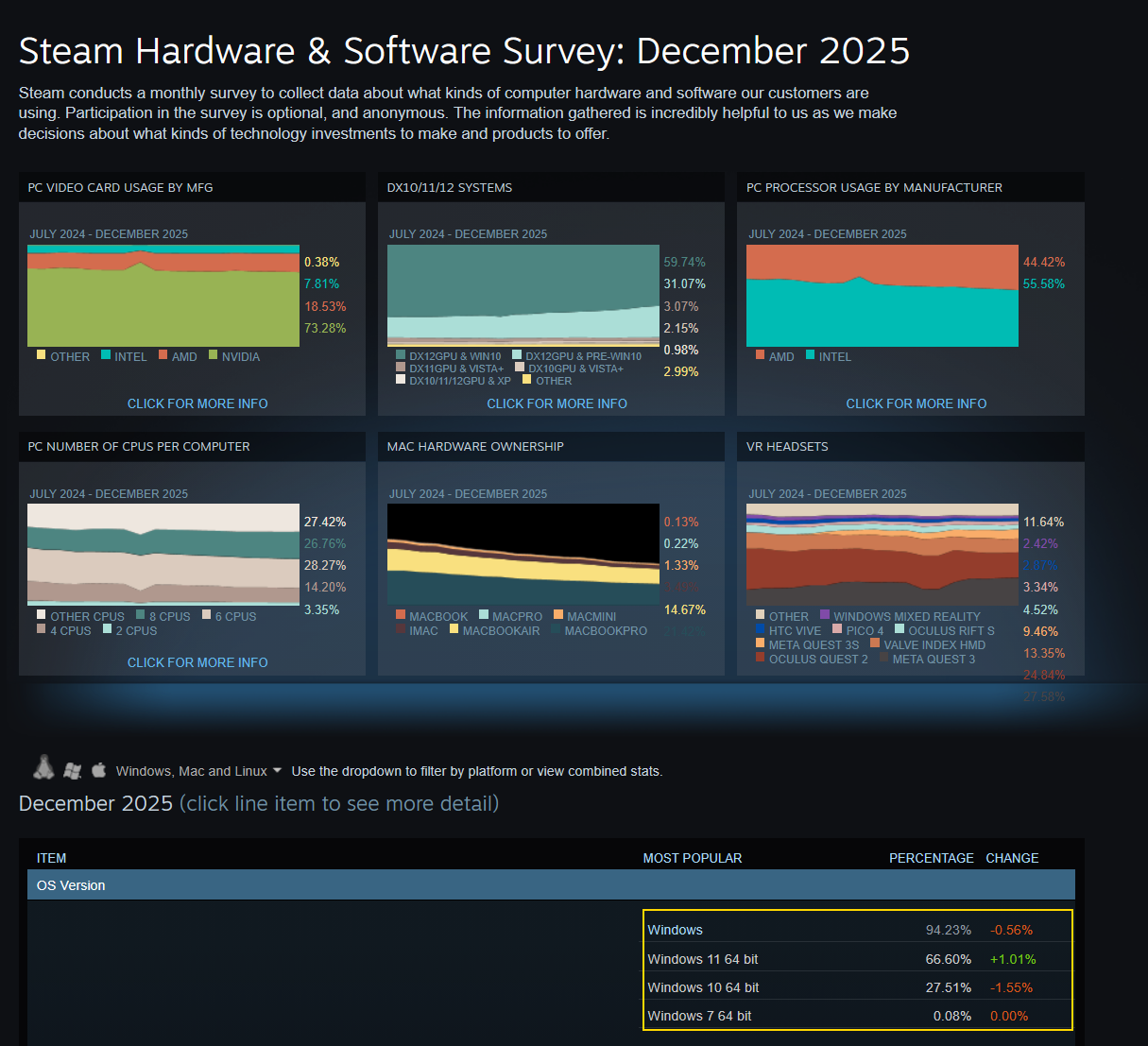Open 'Click for more info' under DX10/11/12 Systems

click(x=557, y=403)
